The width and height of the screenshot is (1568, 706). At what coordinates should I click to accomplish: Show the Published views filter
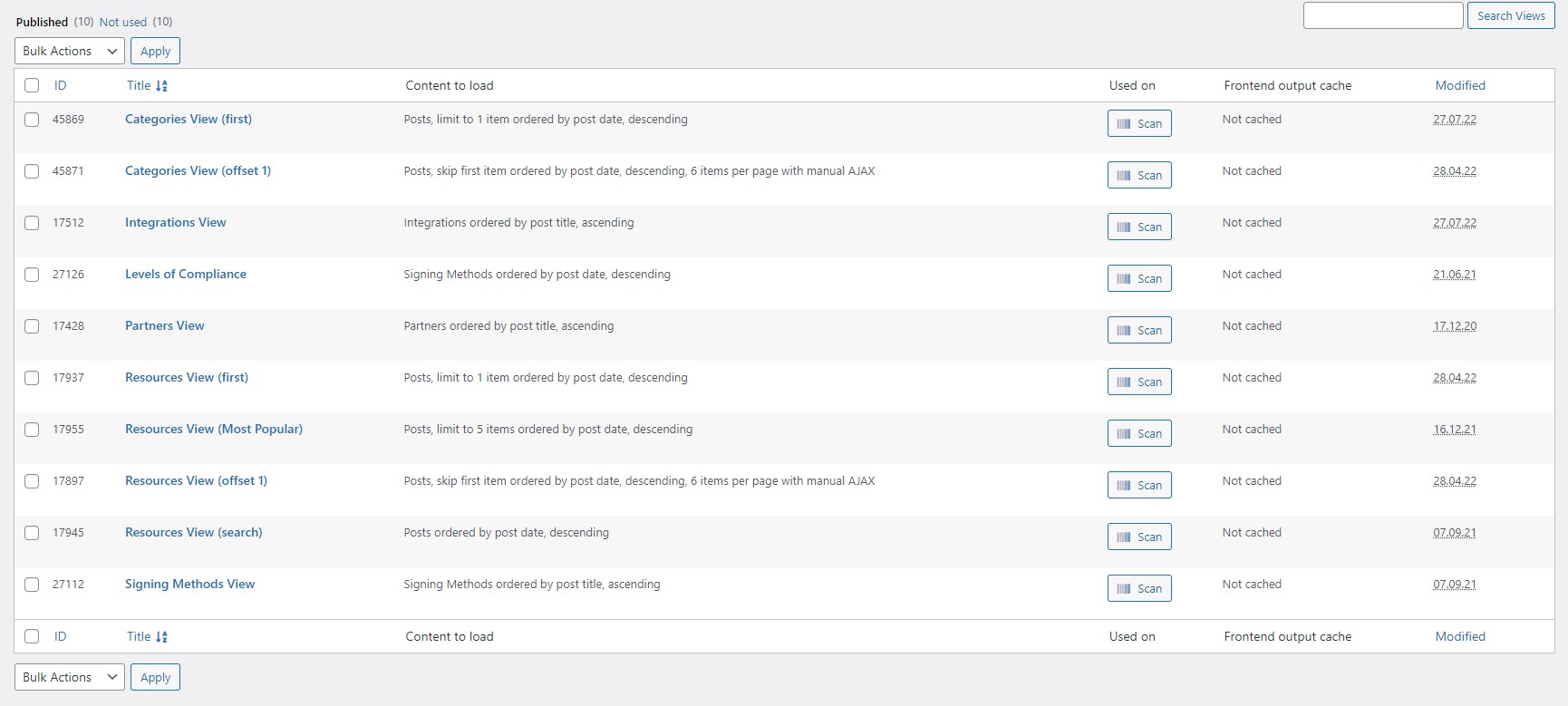pyautogui.click(x=42, y=22)
